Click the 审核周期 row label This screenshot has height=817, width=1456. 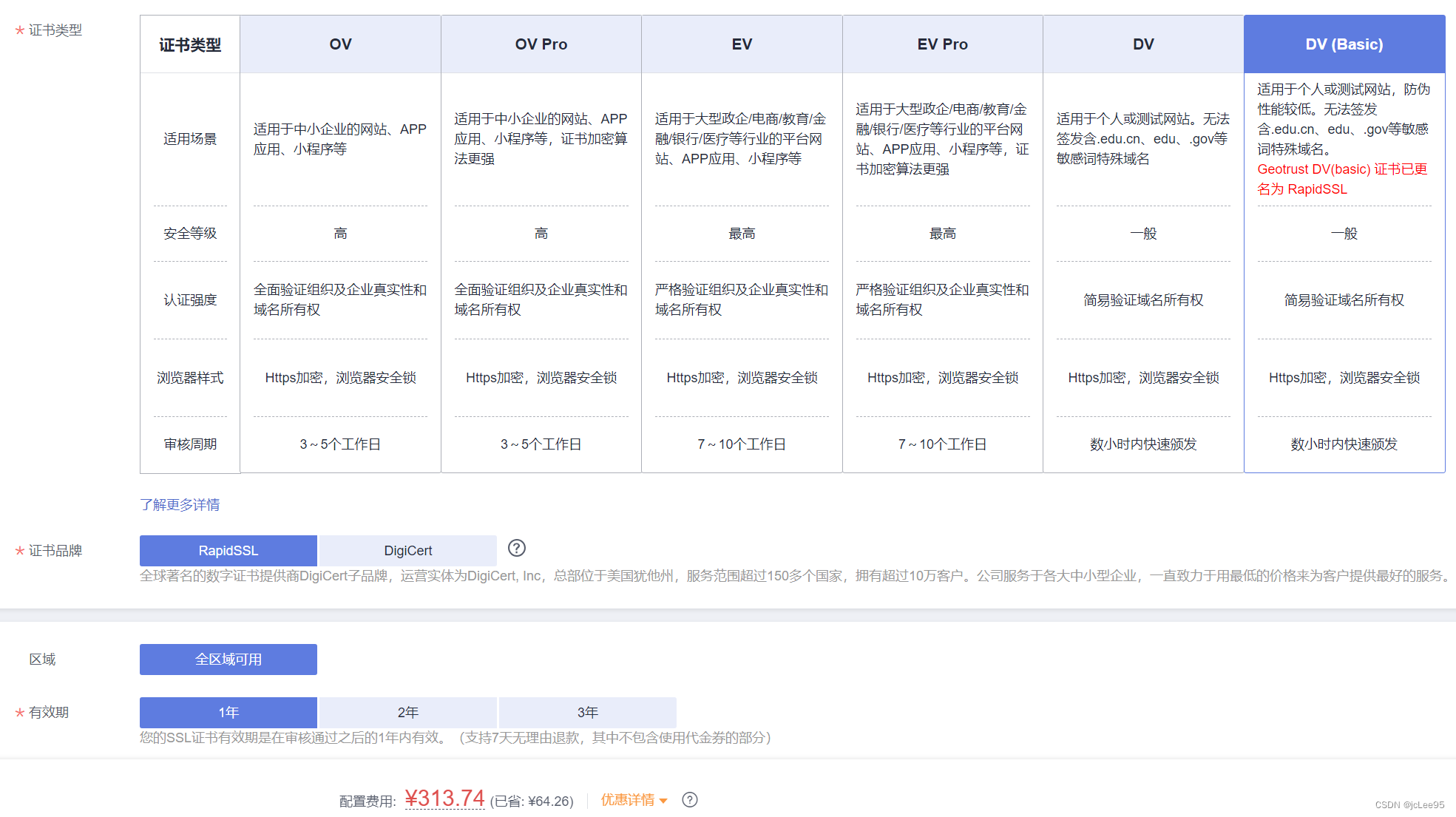click(190, 444)
